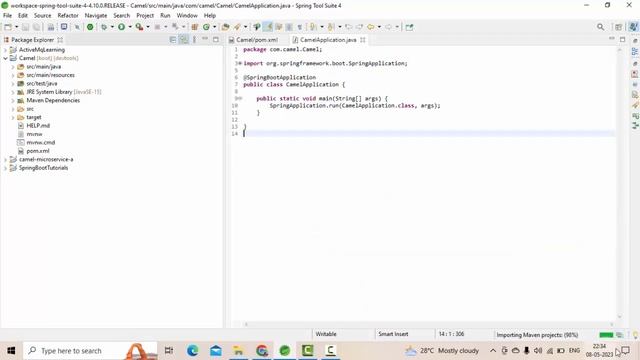Click the Writable status field
This screenshot has width=640, height=360.
coord(326,334)
